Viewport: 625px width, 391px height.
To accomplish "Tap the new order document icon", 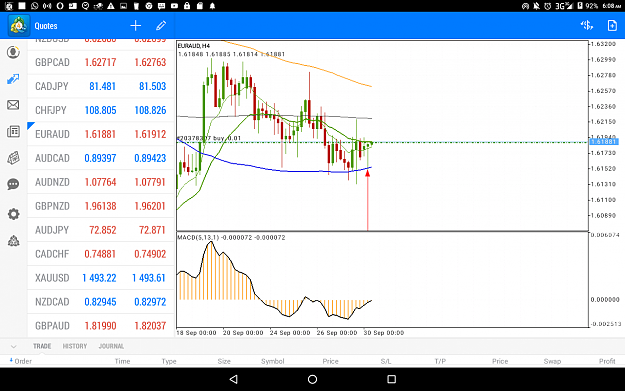I will pyautogui.click(x=612, y=26).
